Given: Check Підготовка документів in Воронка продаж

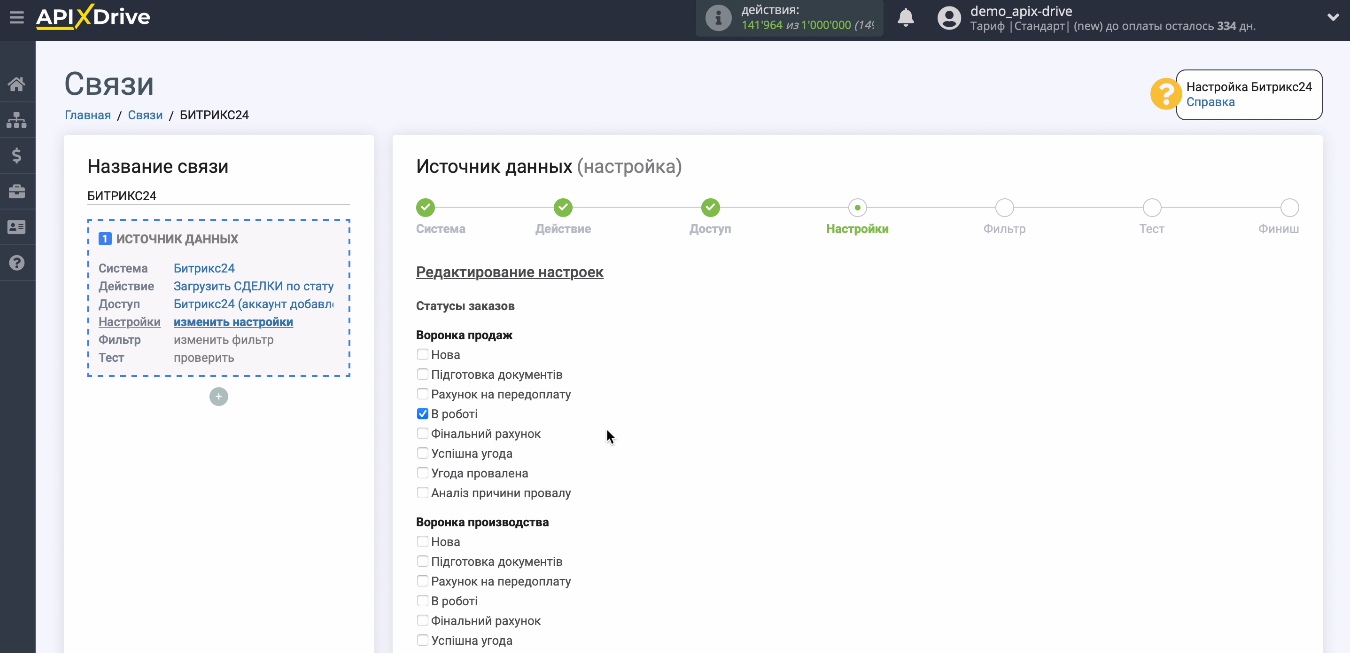Looking at the screenshot, I should [x=423, y=375].
